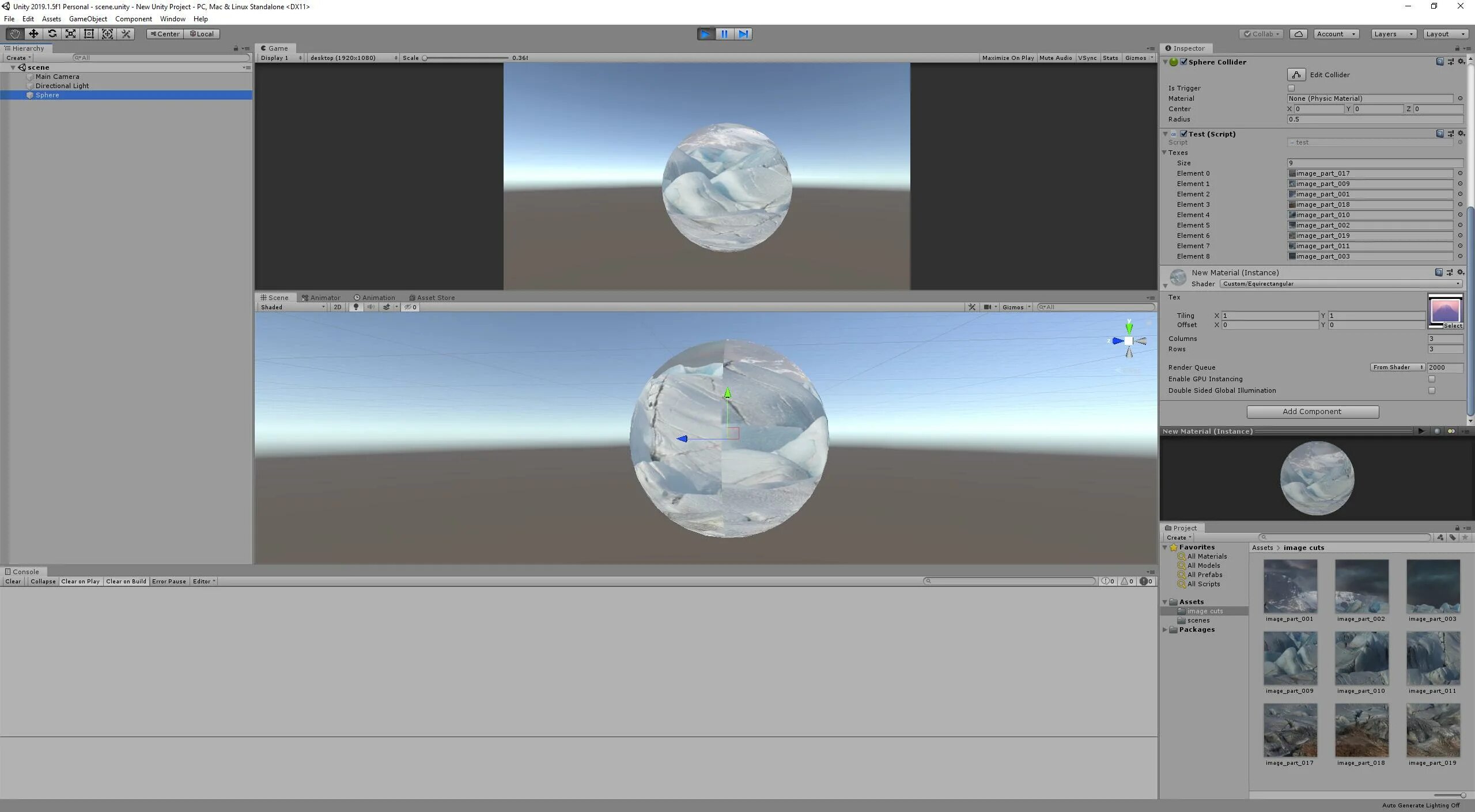The image size is (1475, 812).
Task: Switch to the Animator tab
Action: [321, 298]
